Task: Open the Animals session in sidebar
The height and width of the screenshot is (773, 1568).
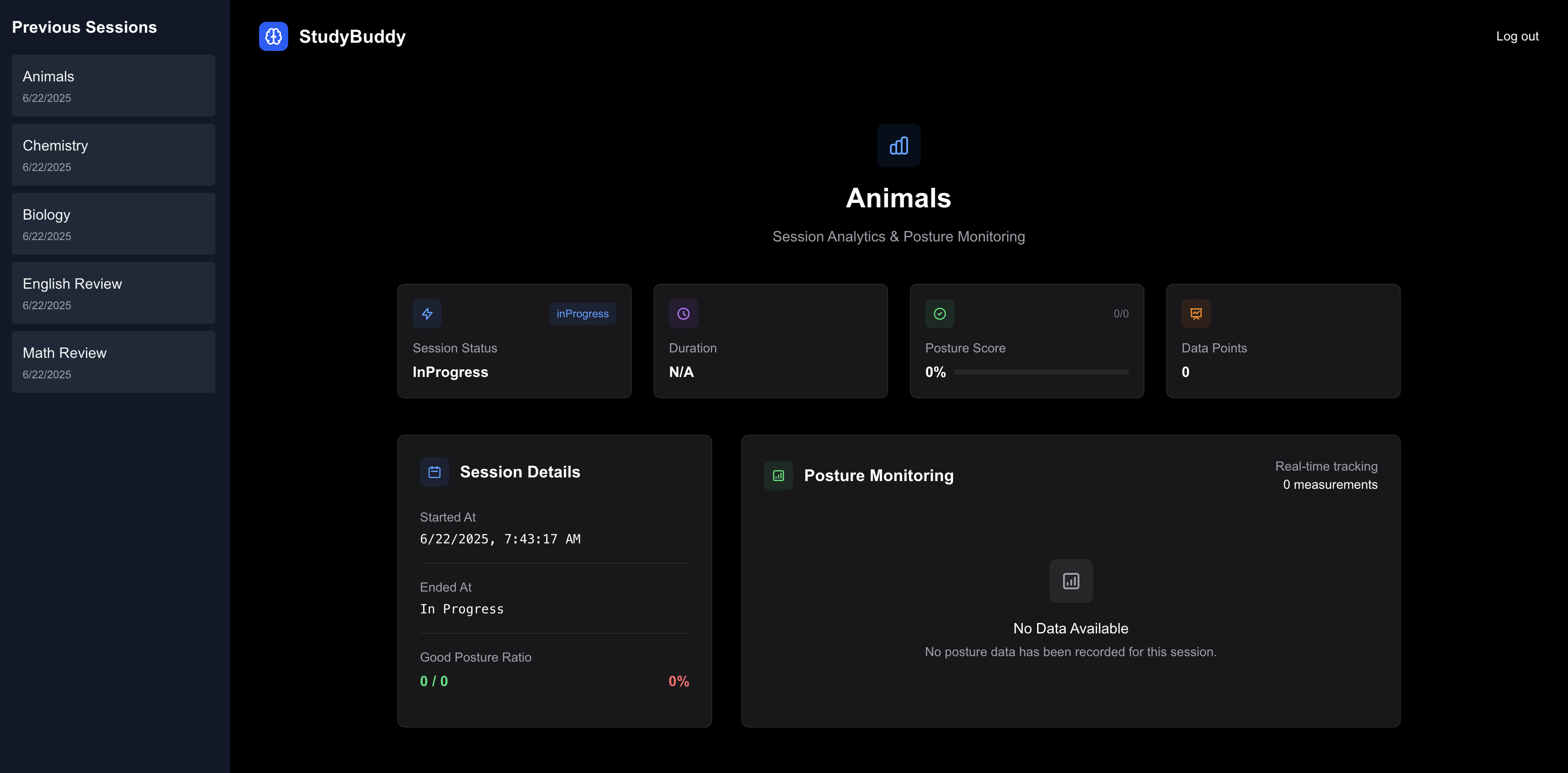Action: tap(113, 86)
